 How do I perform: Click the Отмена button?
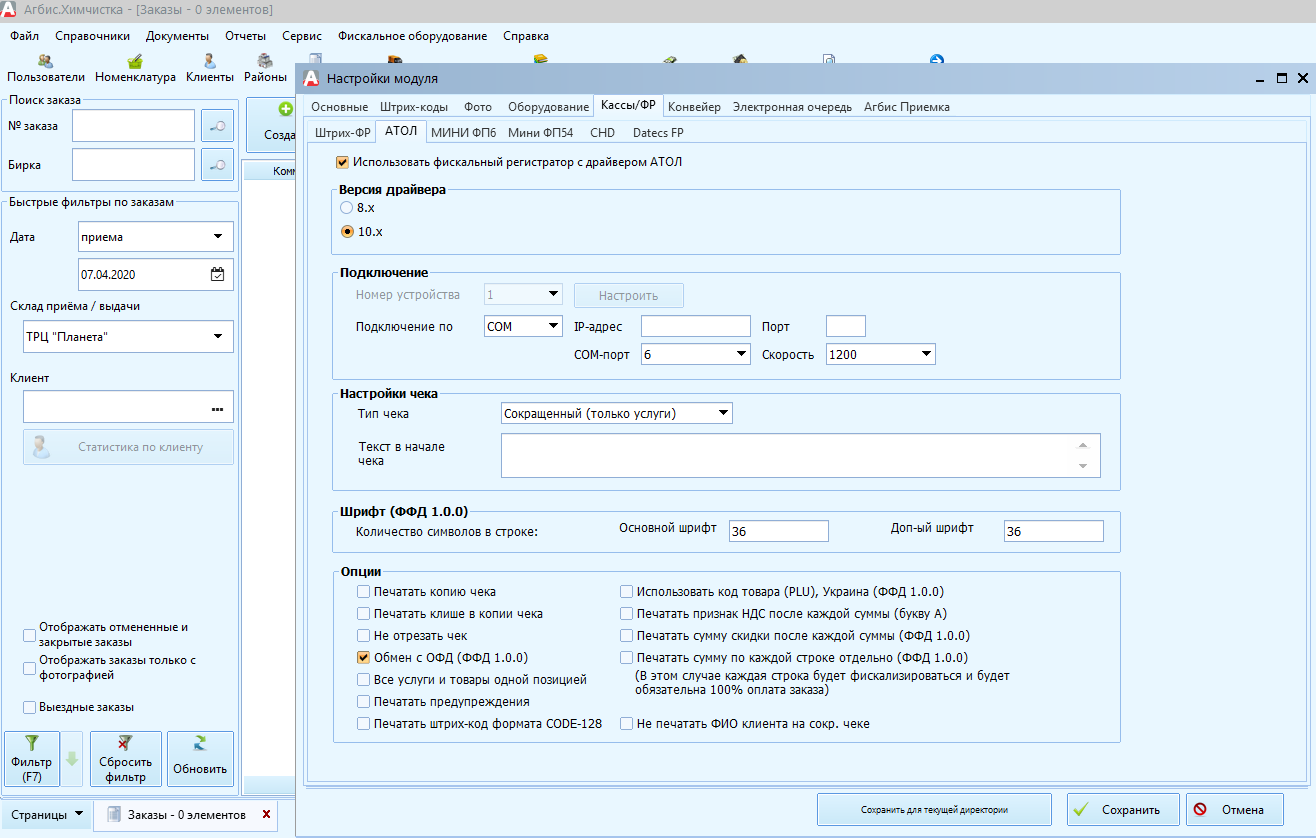[x=1236, y=810]
